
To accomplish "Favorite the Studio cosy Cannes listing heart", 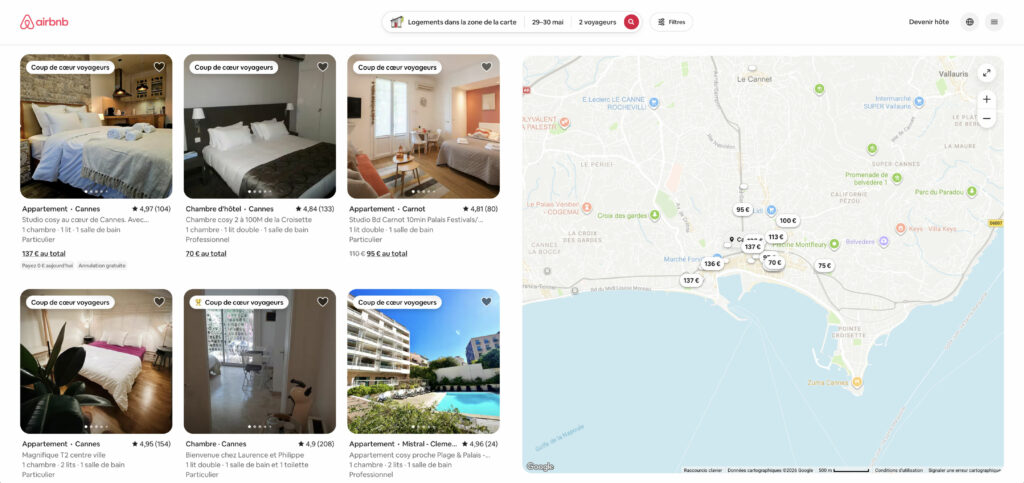I will 159,67.
